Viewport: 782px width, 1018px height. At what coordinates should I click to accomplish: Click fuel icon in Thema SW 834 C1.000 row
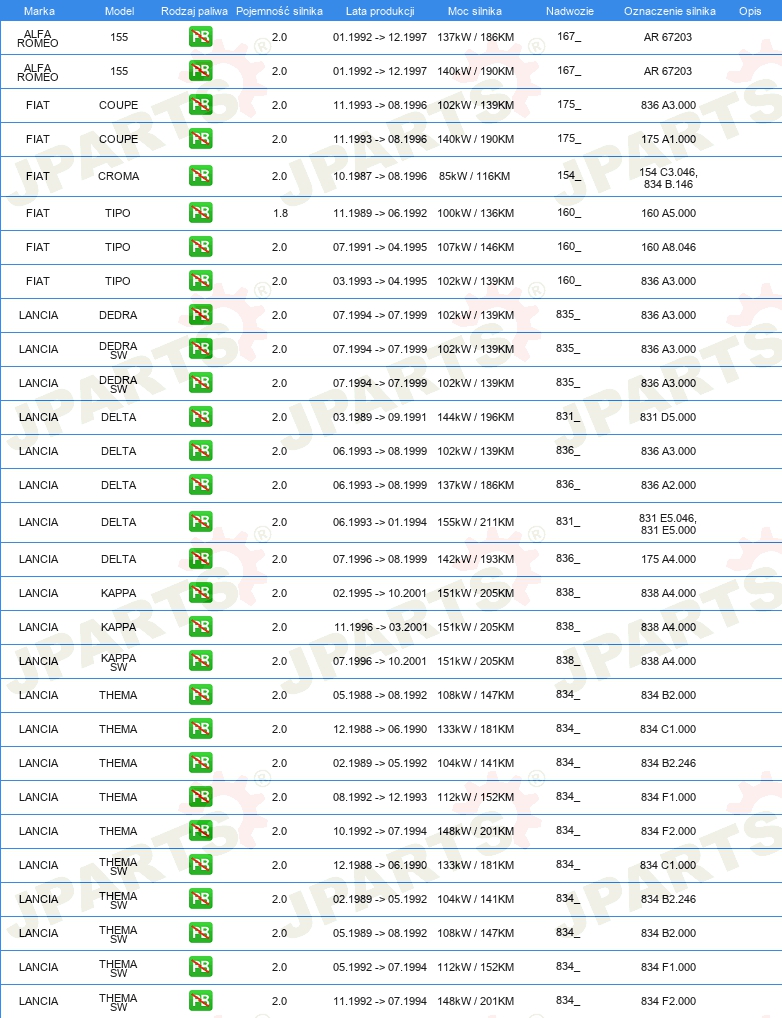201,865
